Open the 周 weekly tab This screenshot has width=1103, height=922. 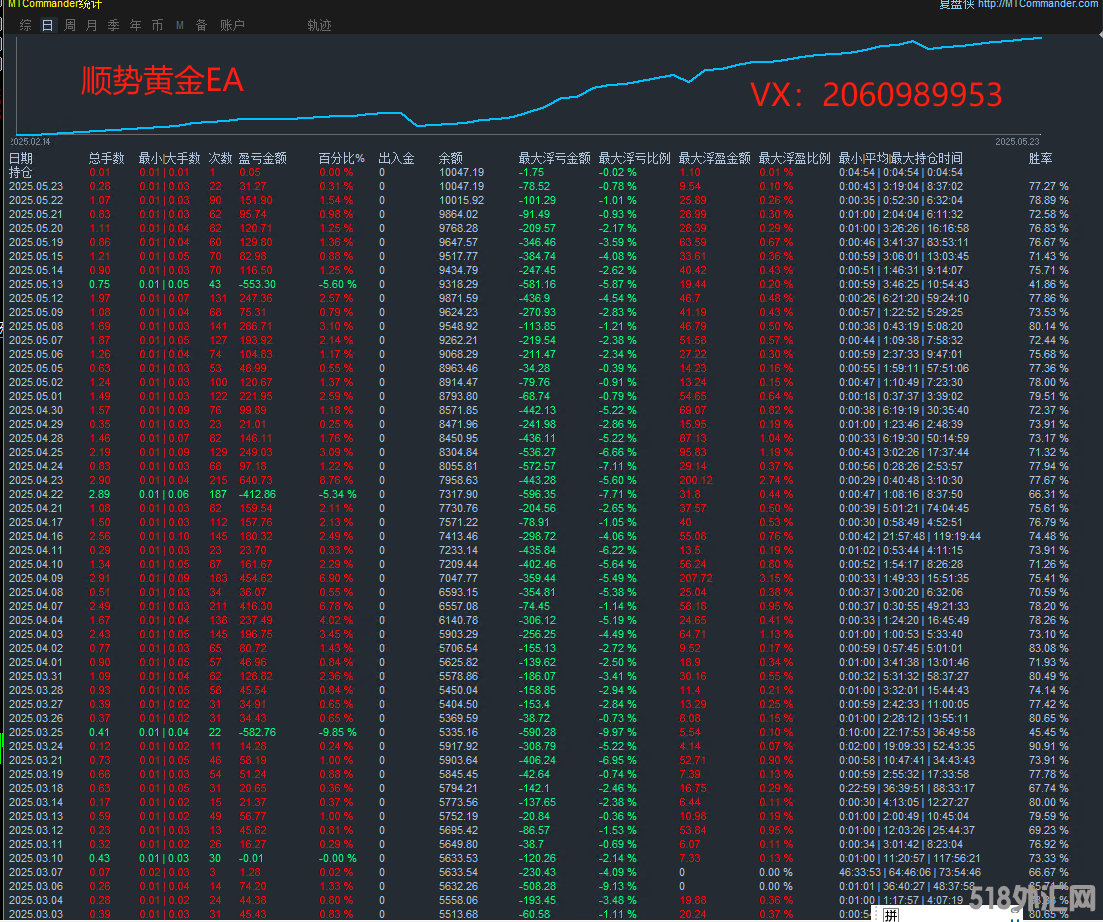pos(70,25)
